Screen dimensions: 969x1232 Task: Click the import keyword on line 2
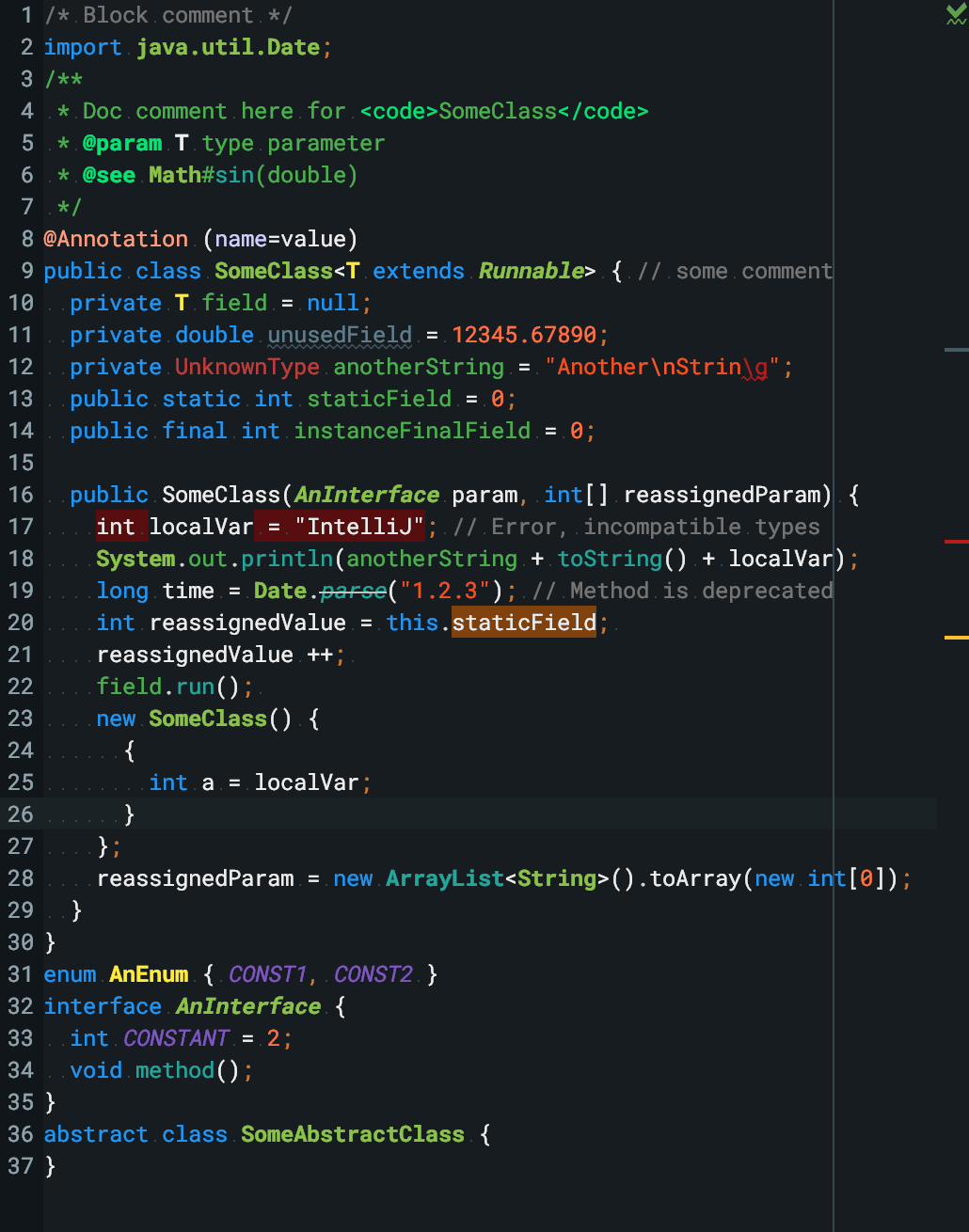point(83,46)
